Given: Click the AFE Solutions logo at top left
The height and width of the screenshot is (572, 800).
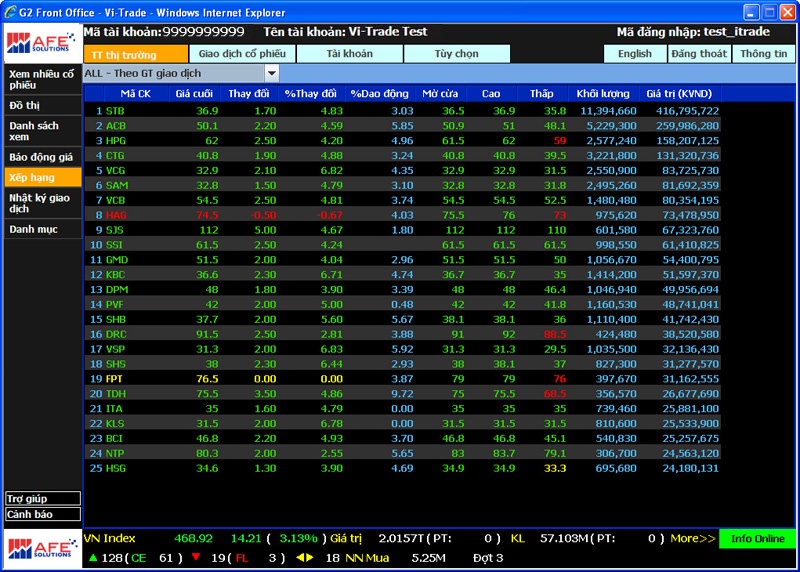Looking at the screenshot, I should coord(41,43).
